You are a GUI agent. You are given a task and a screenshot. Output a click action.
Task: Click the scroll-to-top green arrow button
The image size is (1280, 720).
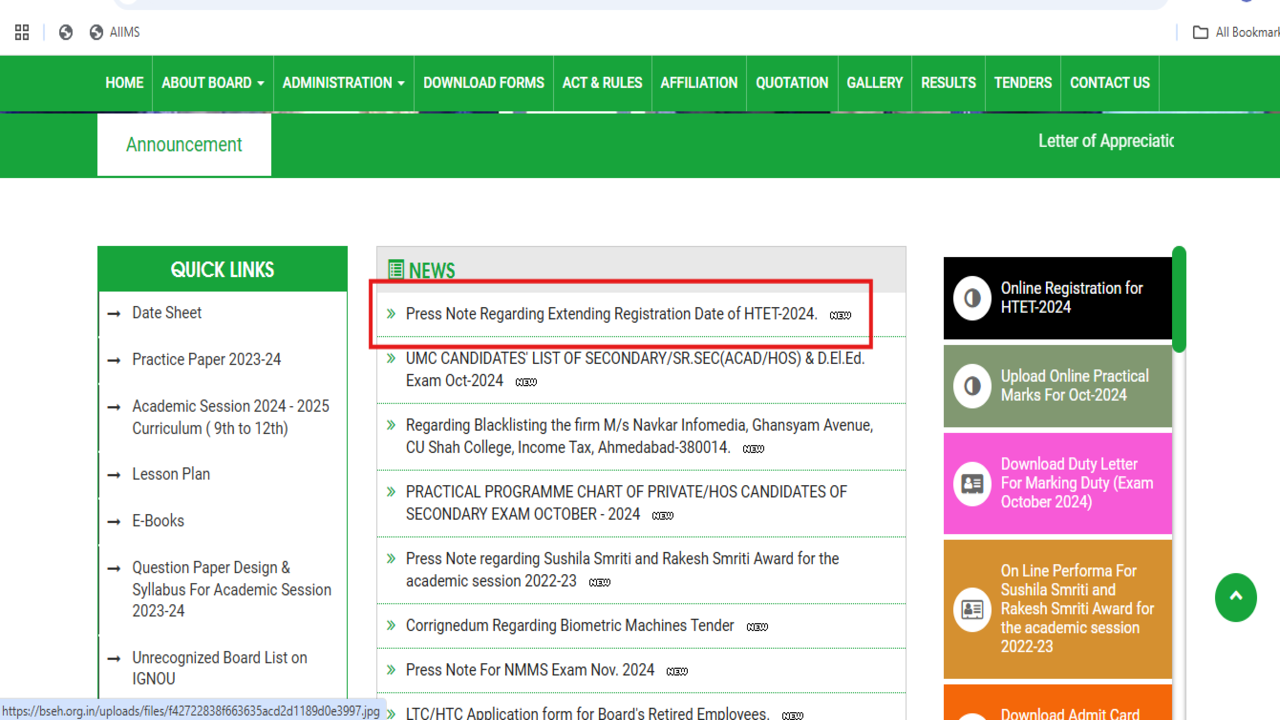tap(1235, 597)
